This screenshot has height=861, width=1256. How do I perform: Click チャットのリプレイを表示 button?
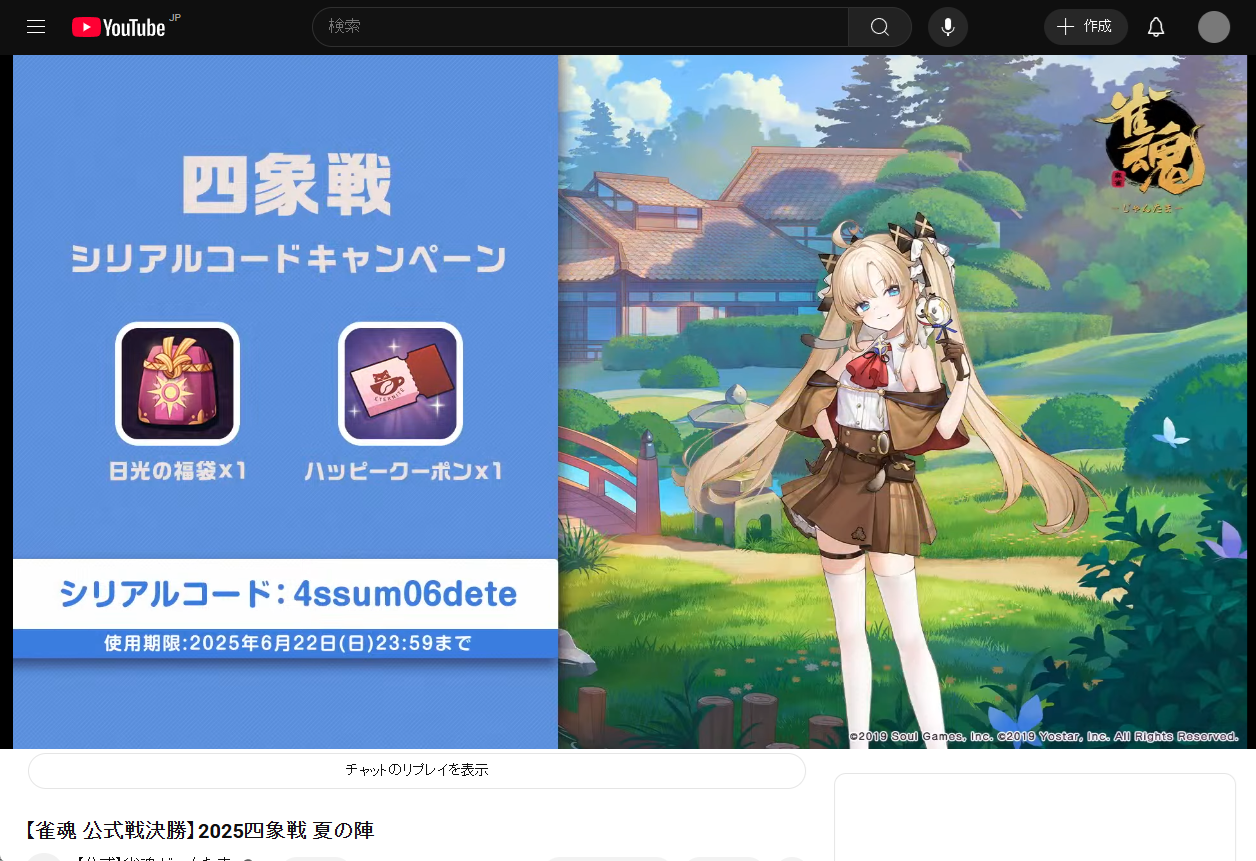tap(417, 771)
